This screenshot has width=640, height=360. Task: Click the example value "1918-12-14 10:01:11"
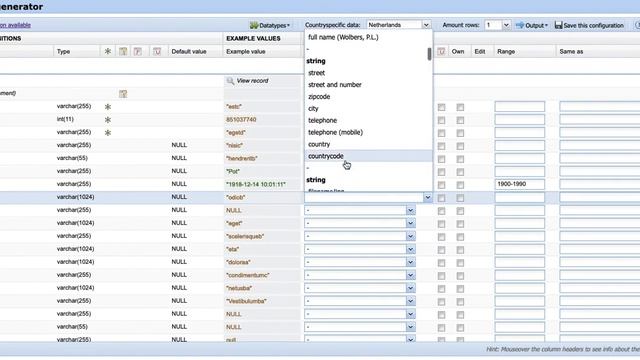tap(256, 184)
